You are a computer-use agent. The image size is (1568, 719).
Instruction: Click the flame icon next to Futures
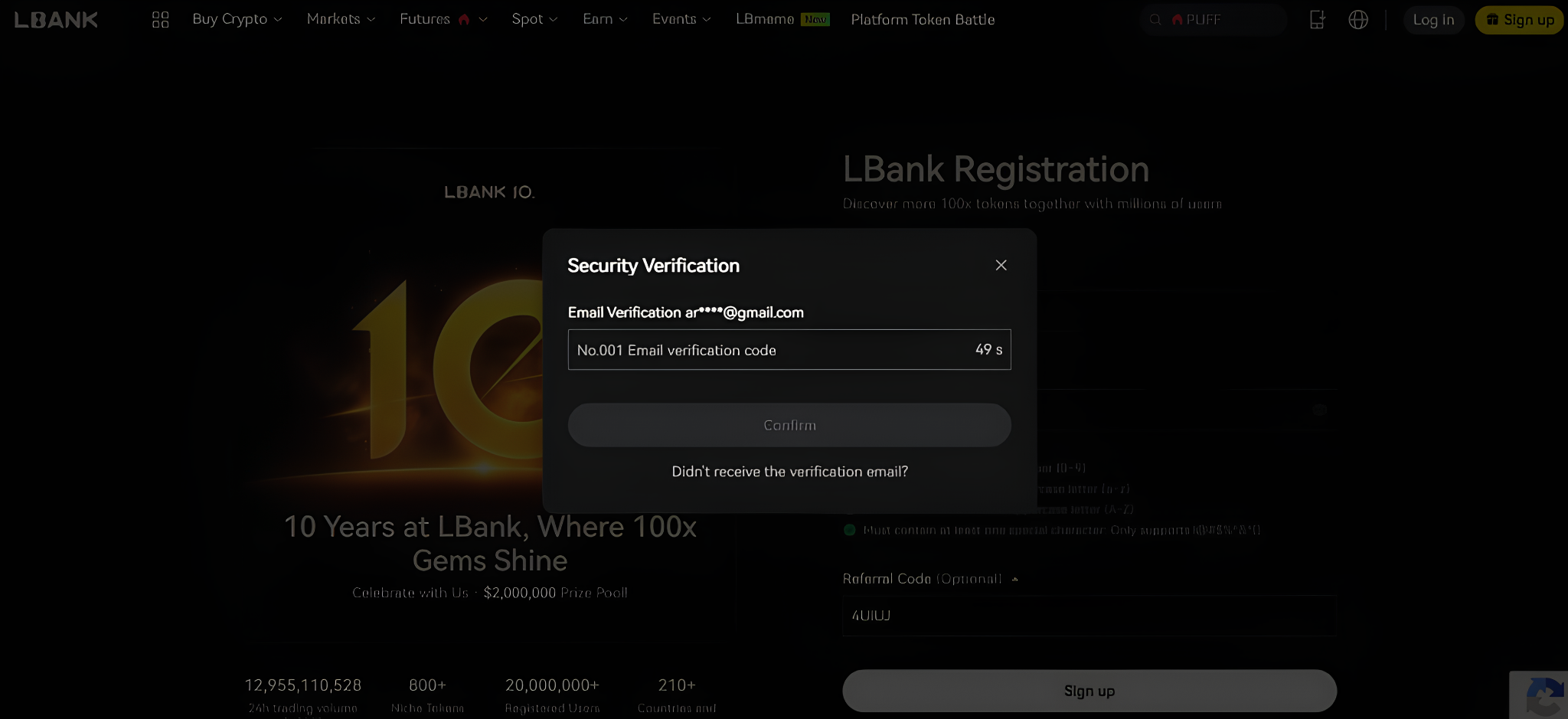(x=464, y=18)
